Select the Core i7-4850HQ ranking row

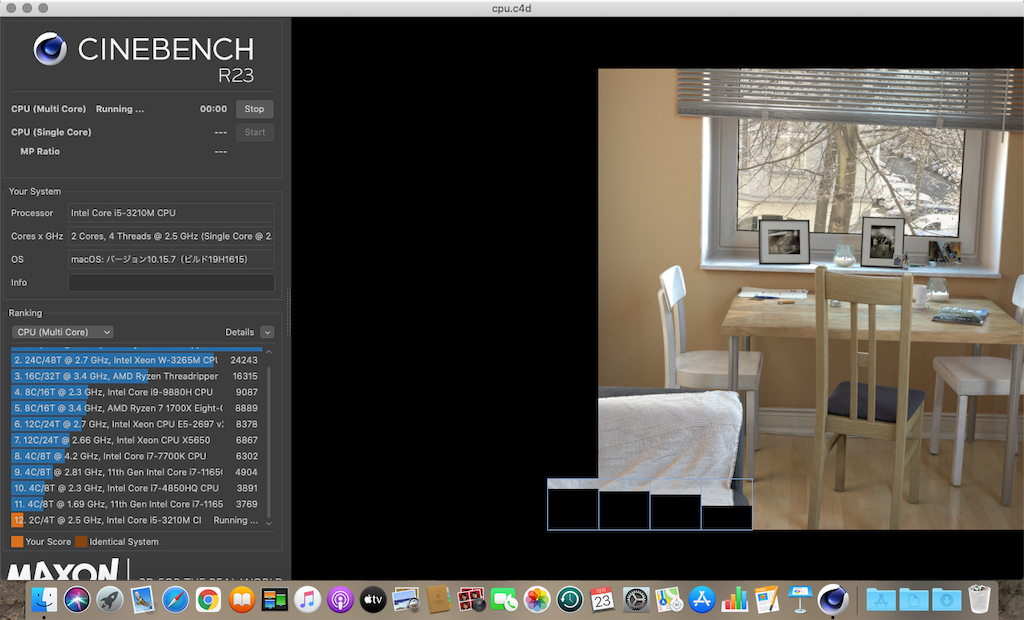point(136,488)
